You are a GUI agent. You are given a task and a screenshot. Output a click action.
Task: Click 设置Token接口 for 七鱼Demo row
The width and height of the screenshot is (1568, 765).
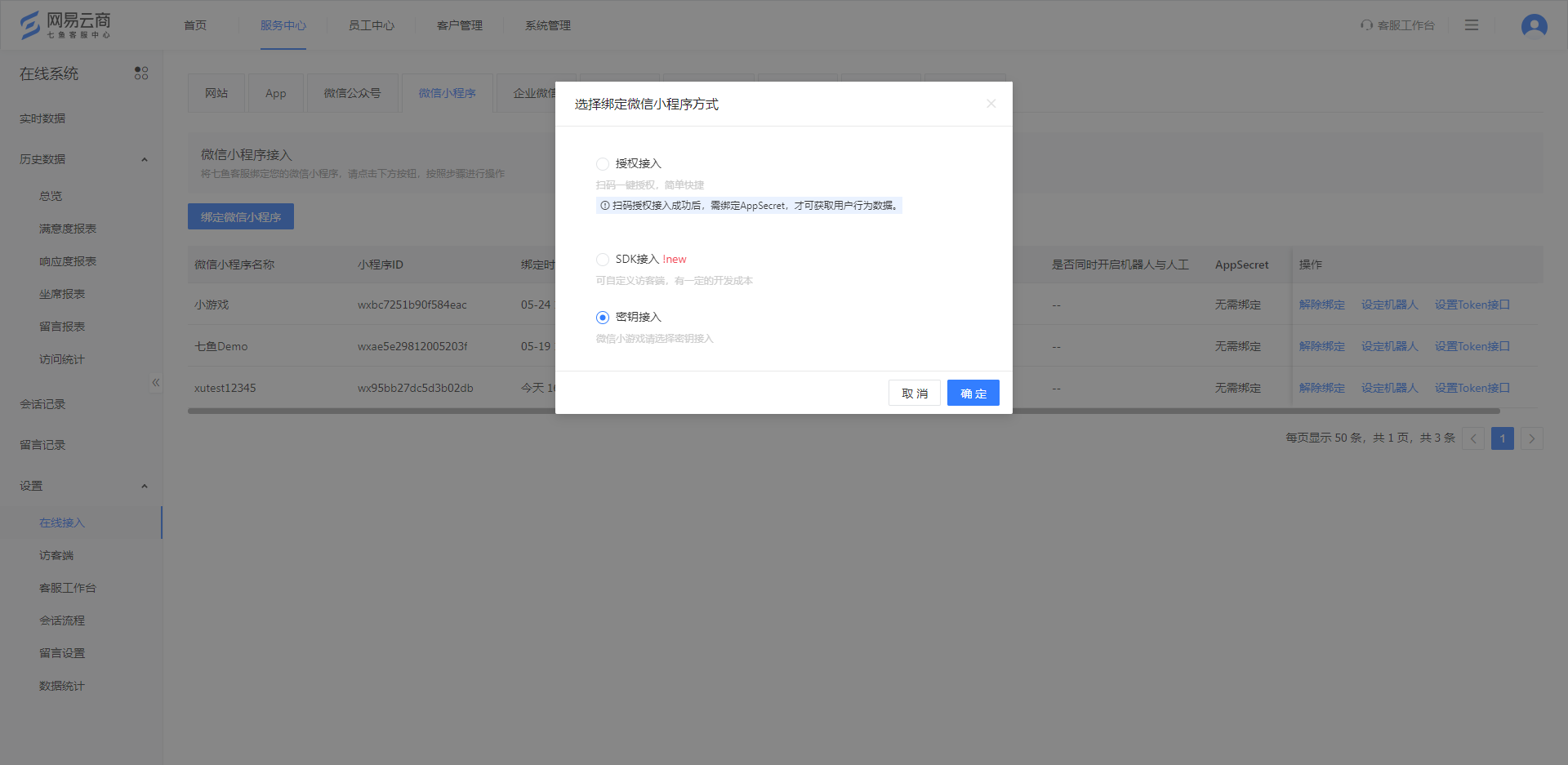pos(1472,346)
